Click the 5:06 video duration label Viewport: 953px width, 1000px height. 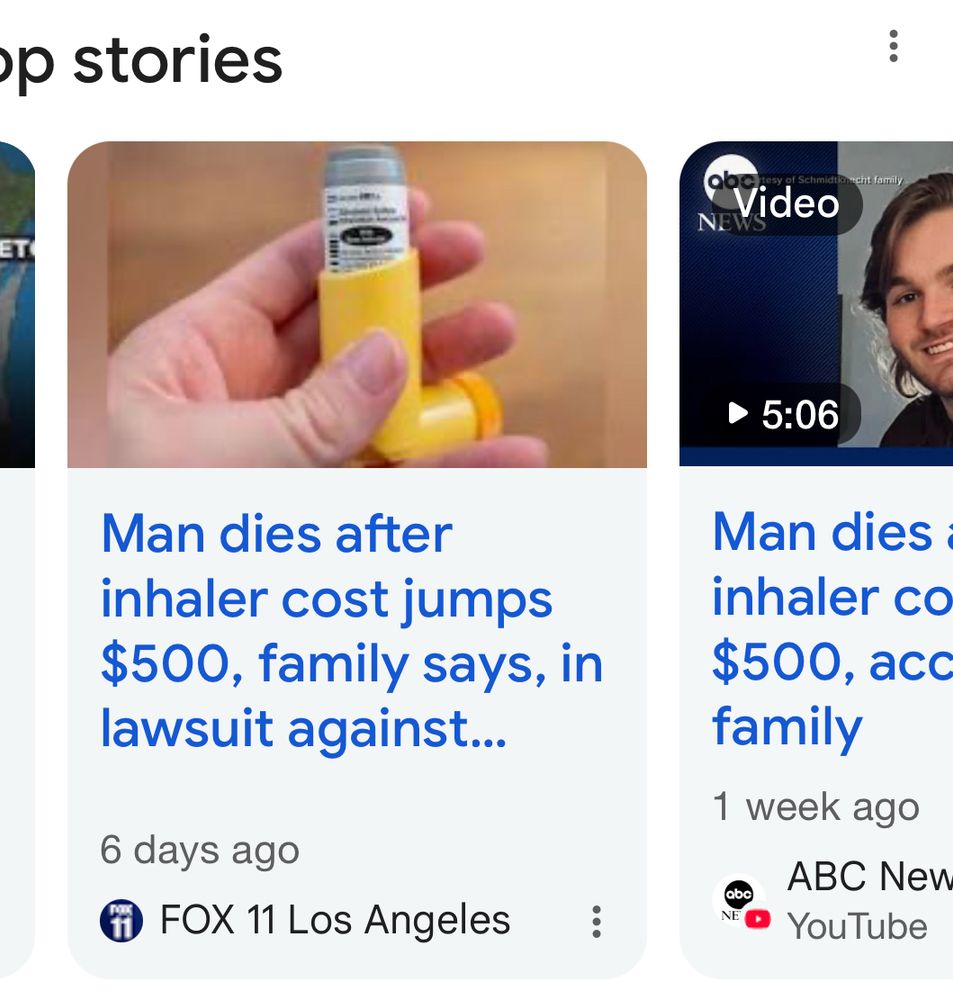(786, 414)
